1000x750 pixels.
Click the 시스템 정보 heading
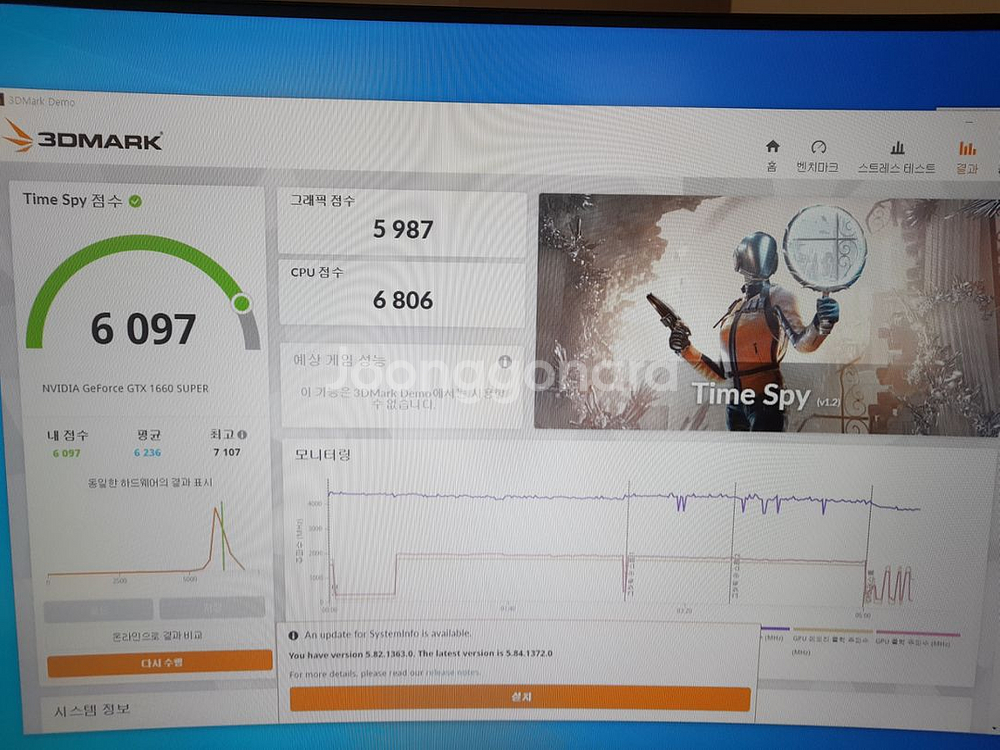92,710
